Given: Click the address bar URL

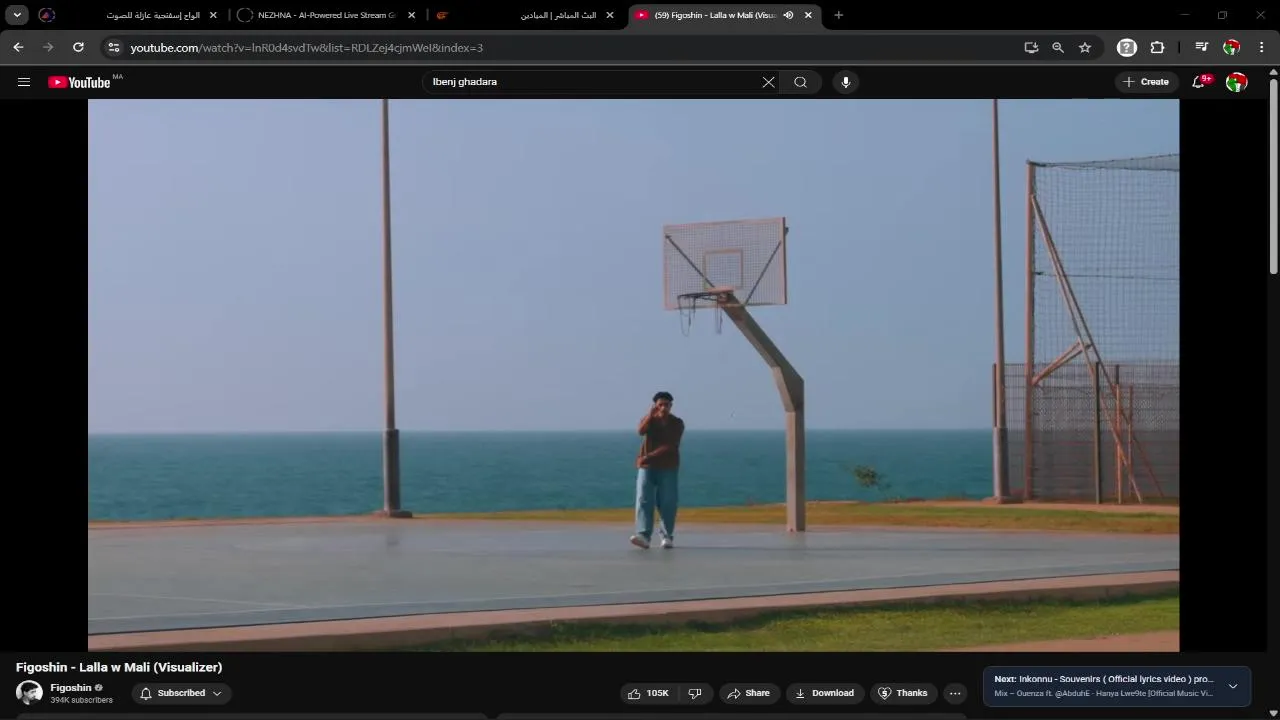Looking at the screenshot, I should 307,47.
